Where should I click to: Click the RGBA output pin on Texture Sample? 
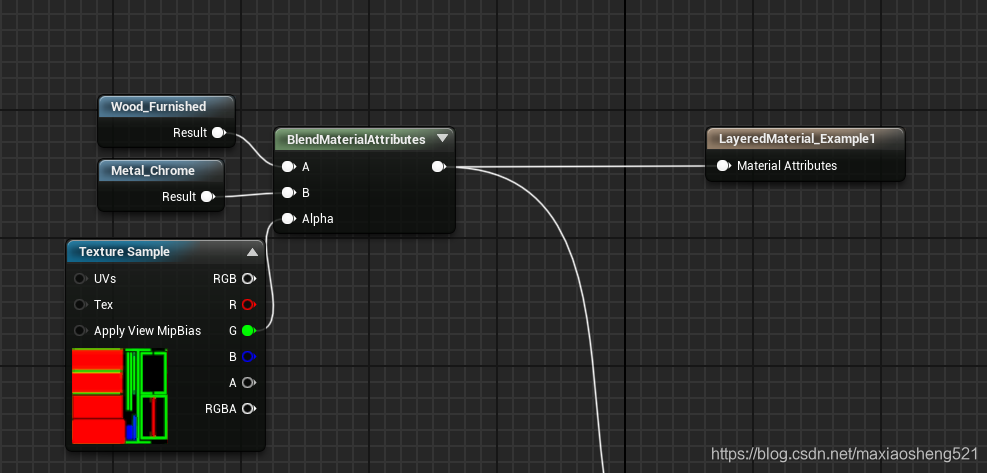249,409
